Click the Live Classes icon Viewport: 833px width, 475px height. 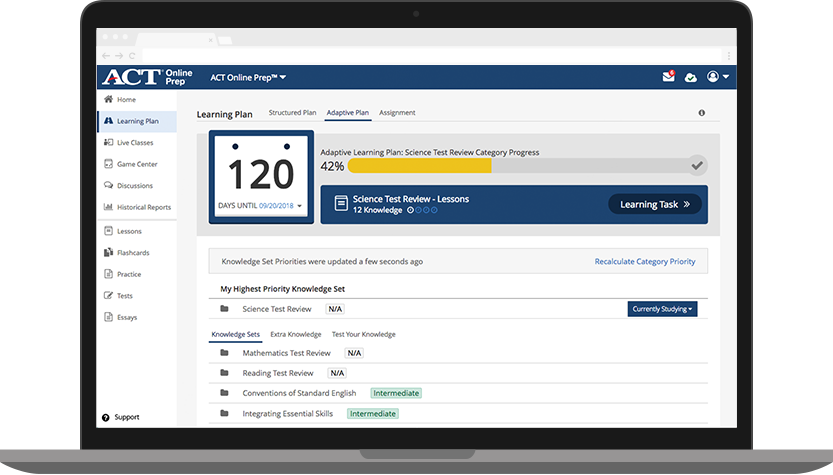pyautogui.click(x=108, y=142)
